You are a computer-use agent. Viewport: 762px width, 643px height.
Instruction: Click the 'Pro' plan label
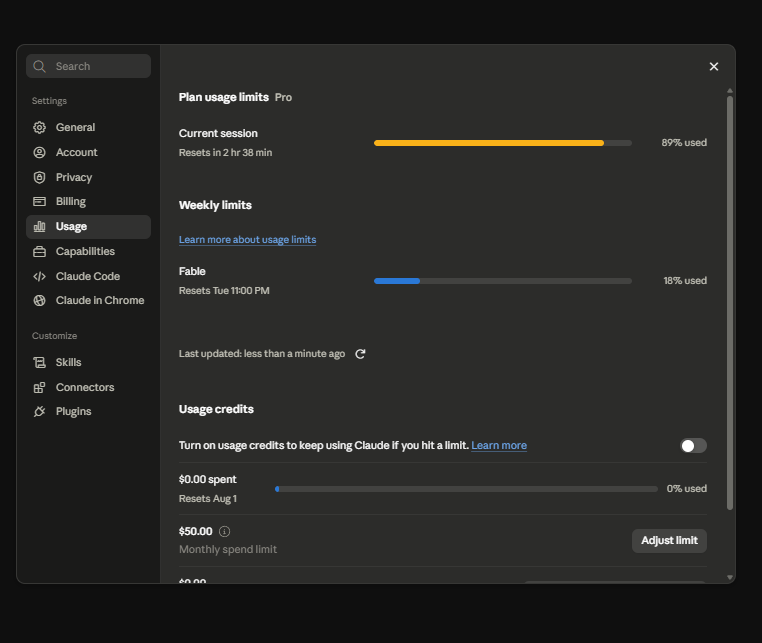click(283, 98)
